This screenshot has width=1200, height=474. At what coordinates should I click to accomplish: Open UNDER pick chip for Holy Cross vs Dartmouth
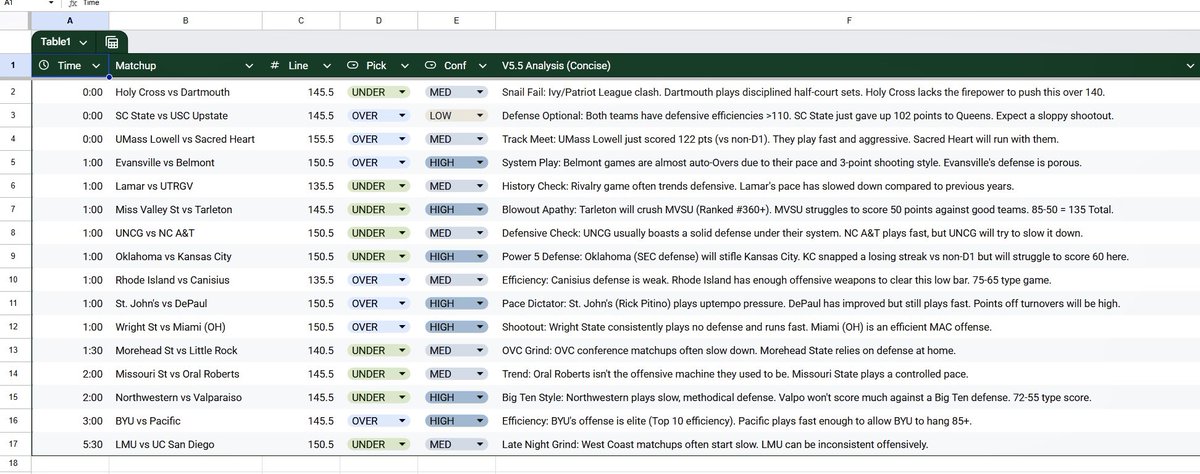378,92
